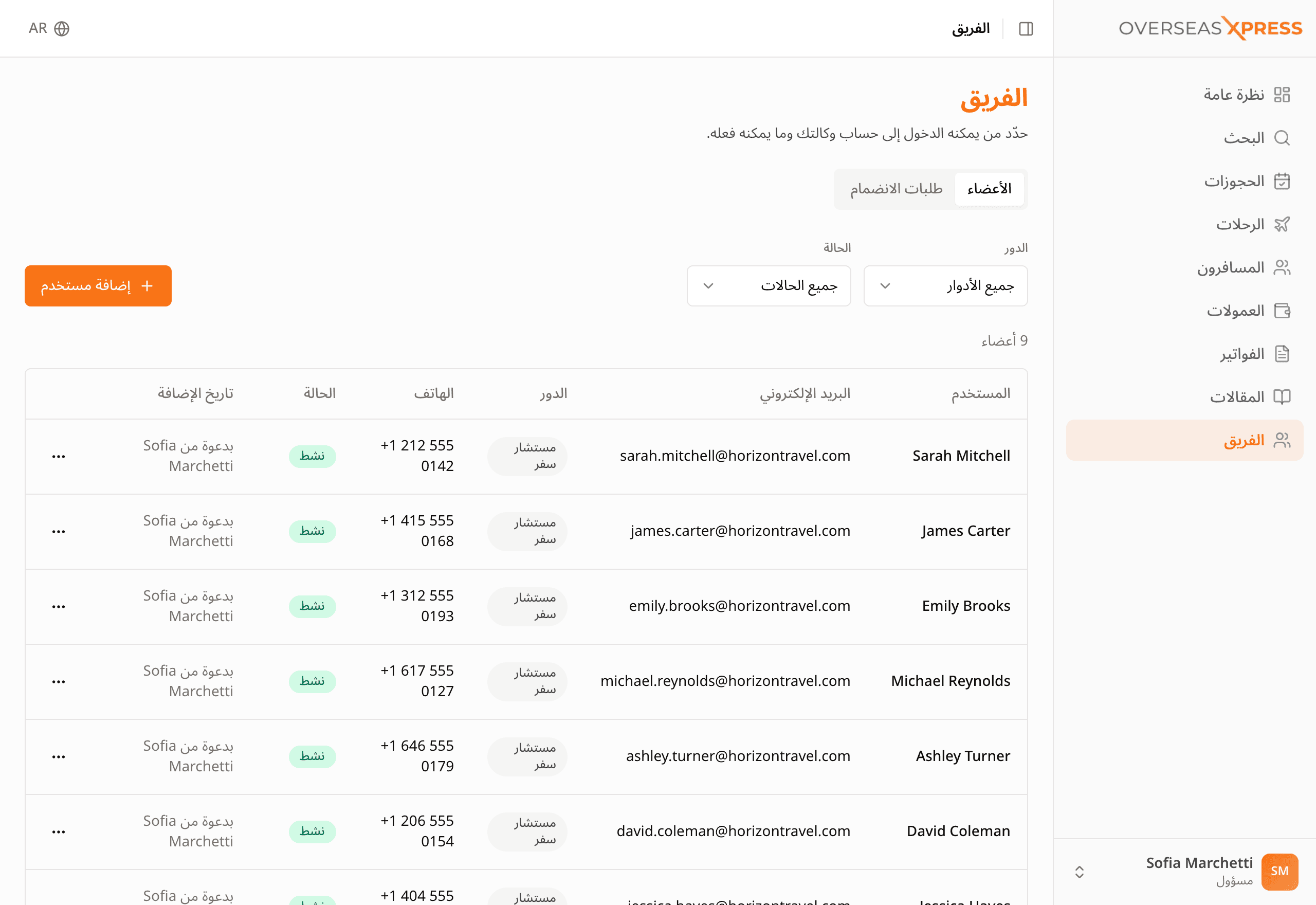The image size is (1316, 905).
Task: Click الفريق breadcrumb in top bar
Action: click(x=970, y=28)
